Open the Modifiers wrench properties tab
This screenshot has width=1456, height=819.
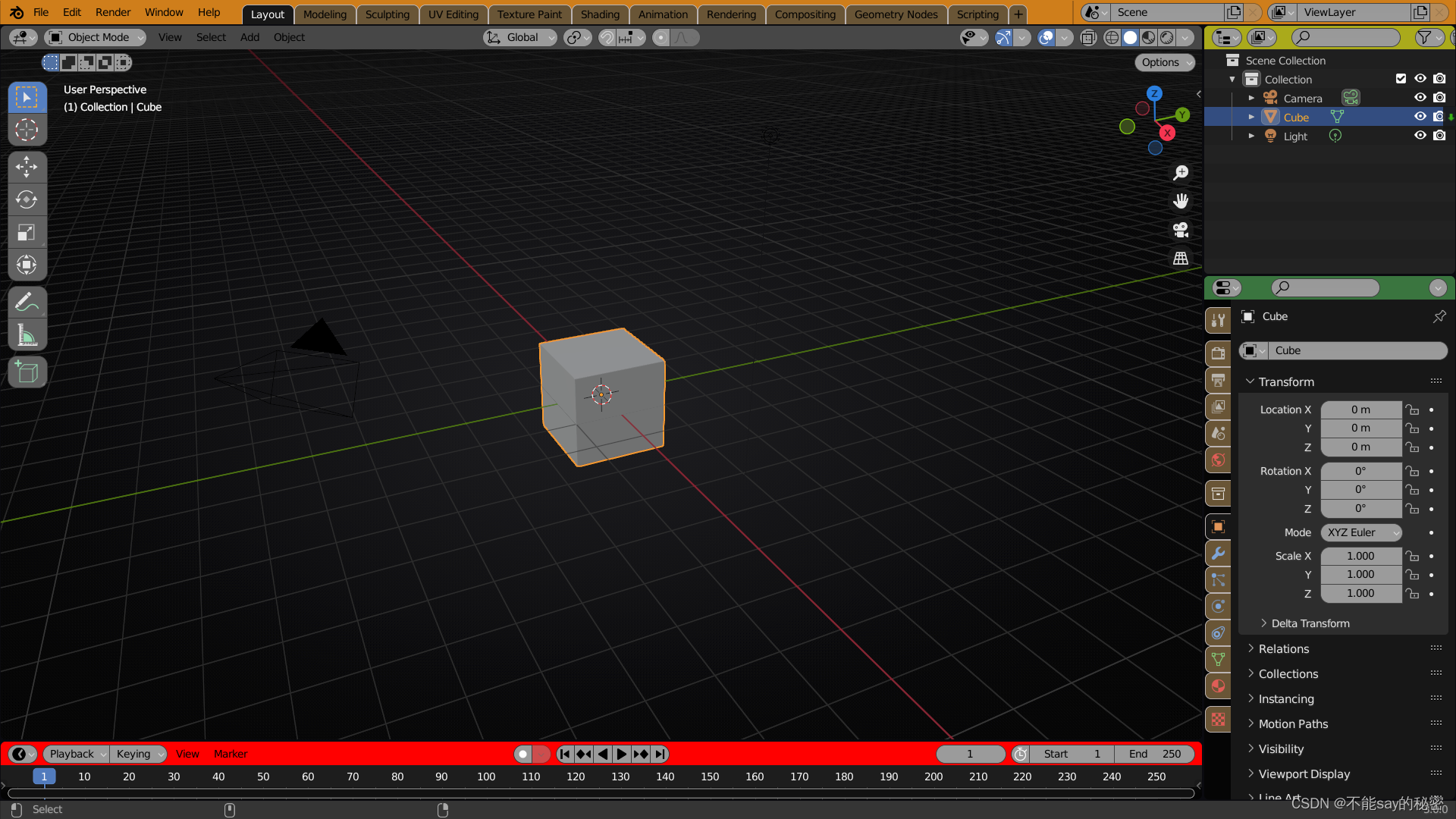[x=1218, y=554]
